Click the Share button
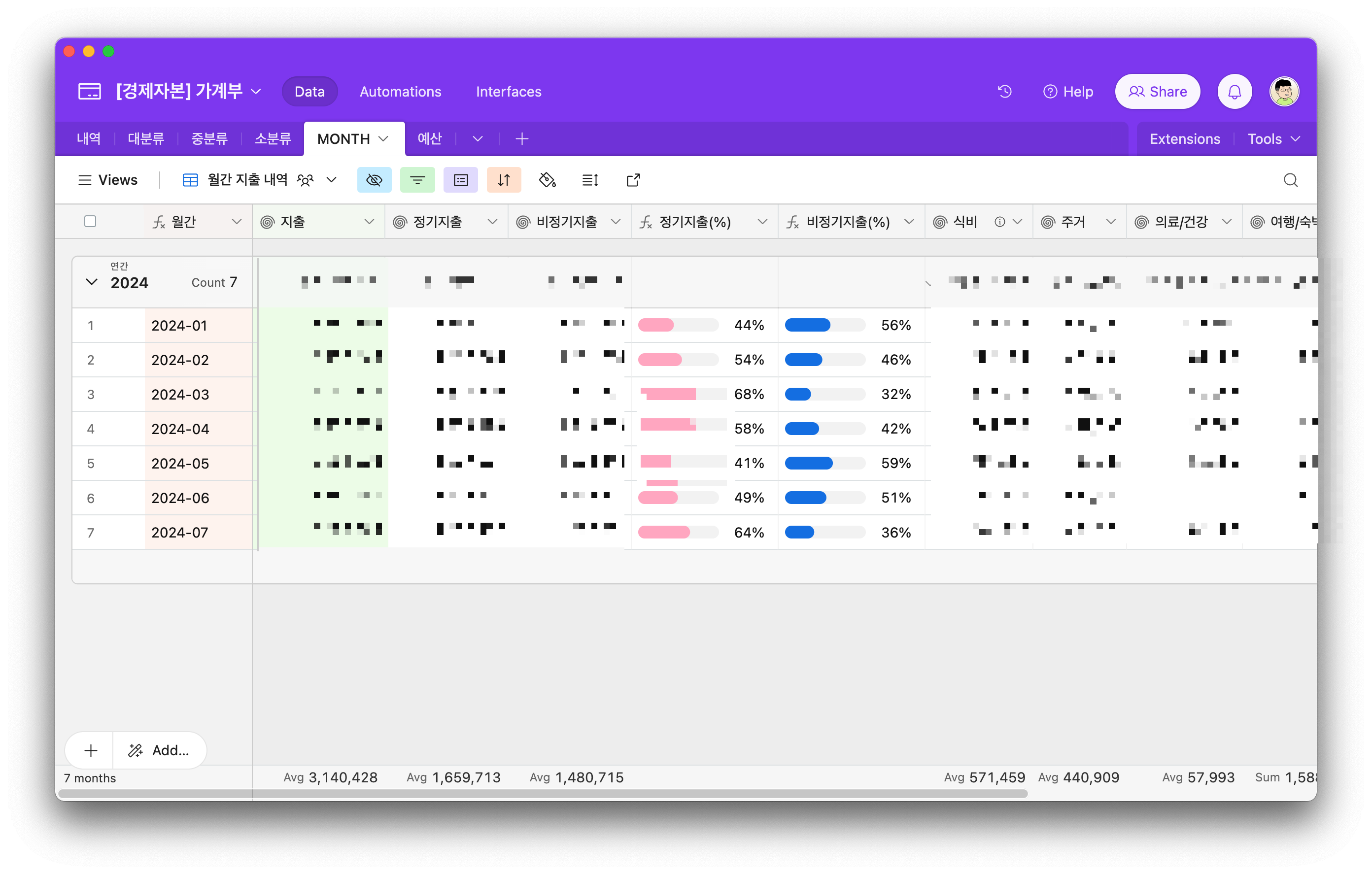Image resolution: width=1372 pixels, height=874 pixels. 1157,91
